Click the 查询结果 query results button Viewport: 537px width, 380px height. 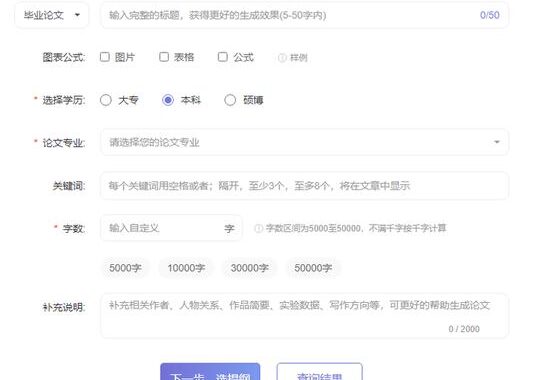320,372
